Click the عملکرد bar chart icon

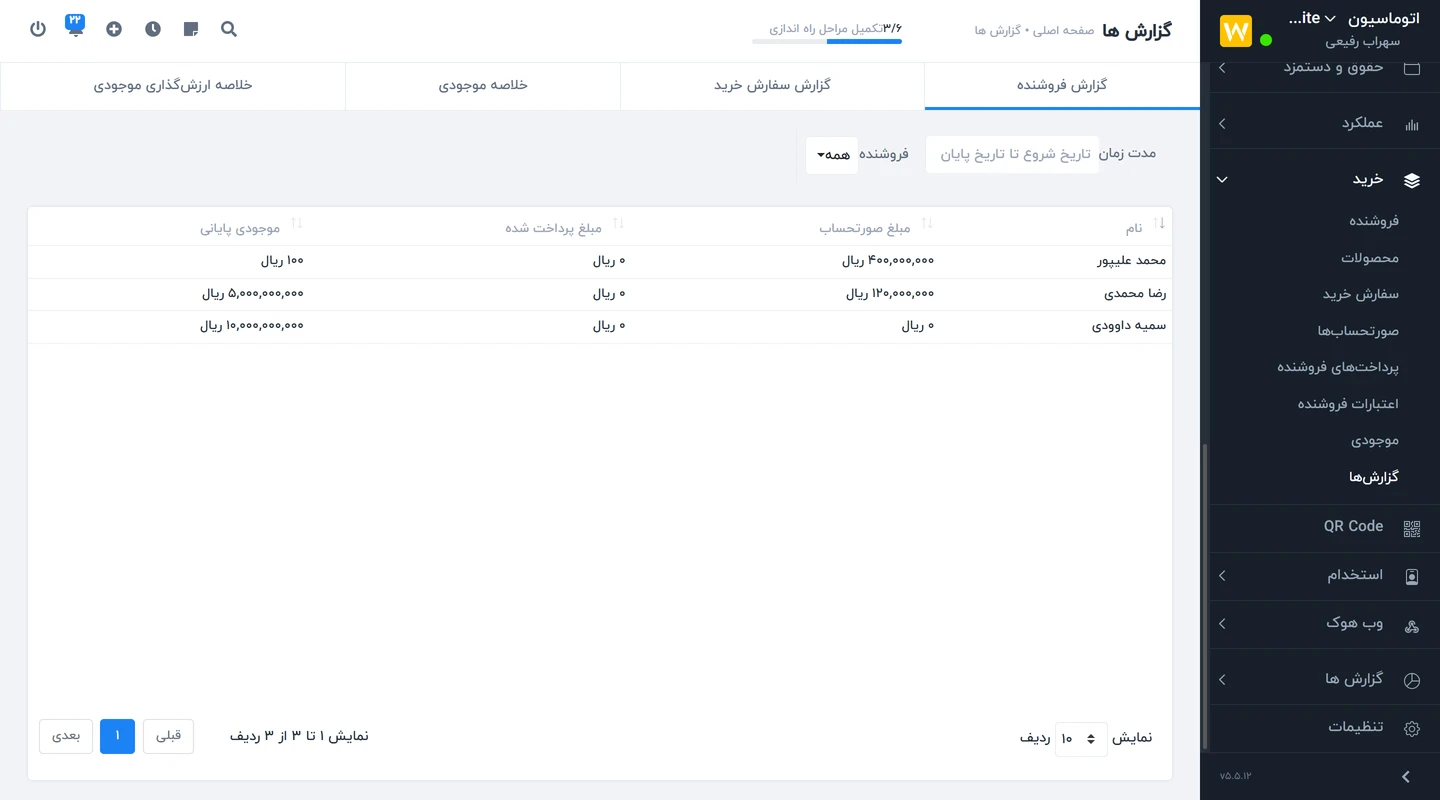coord(1412,124)
